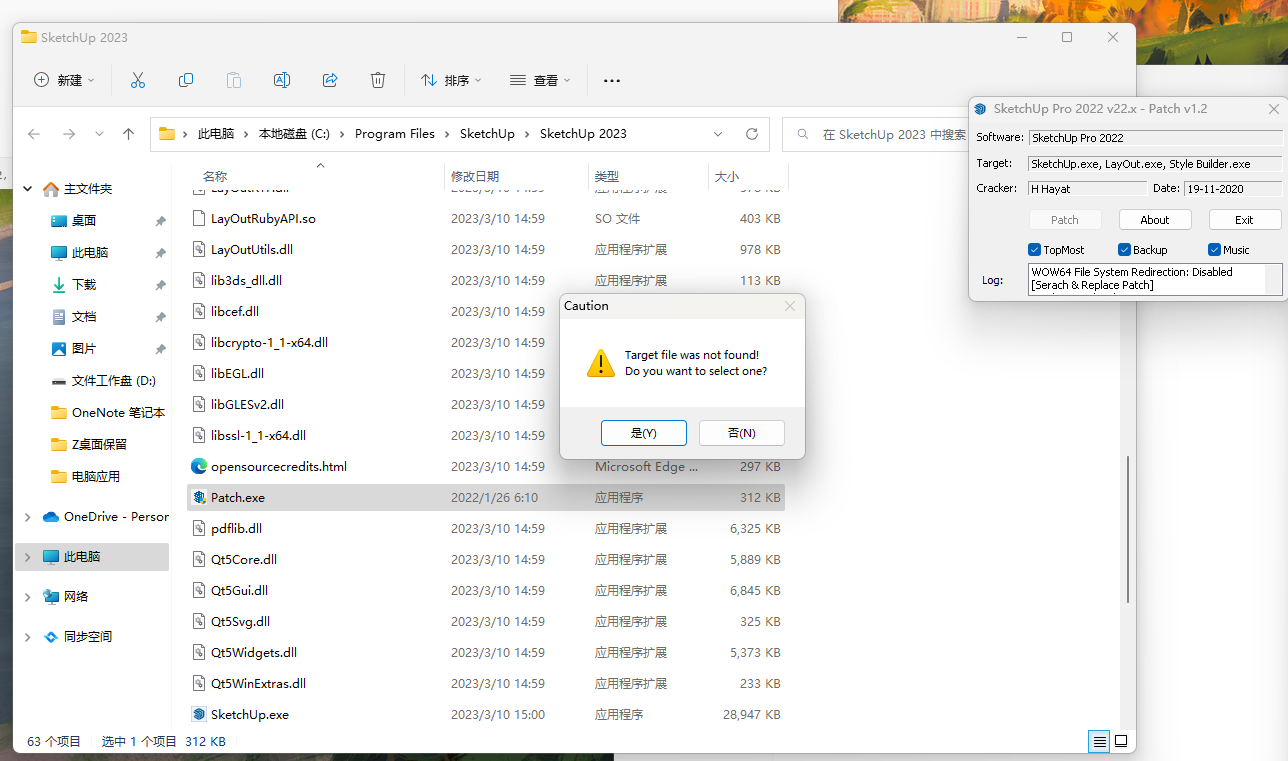Toggle the TopMost checkbox in Patch window
The image size is (1288, 761).
click(1034, 250)
